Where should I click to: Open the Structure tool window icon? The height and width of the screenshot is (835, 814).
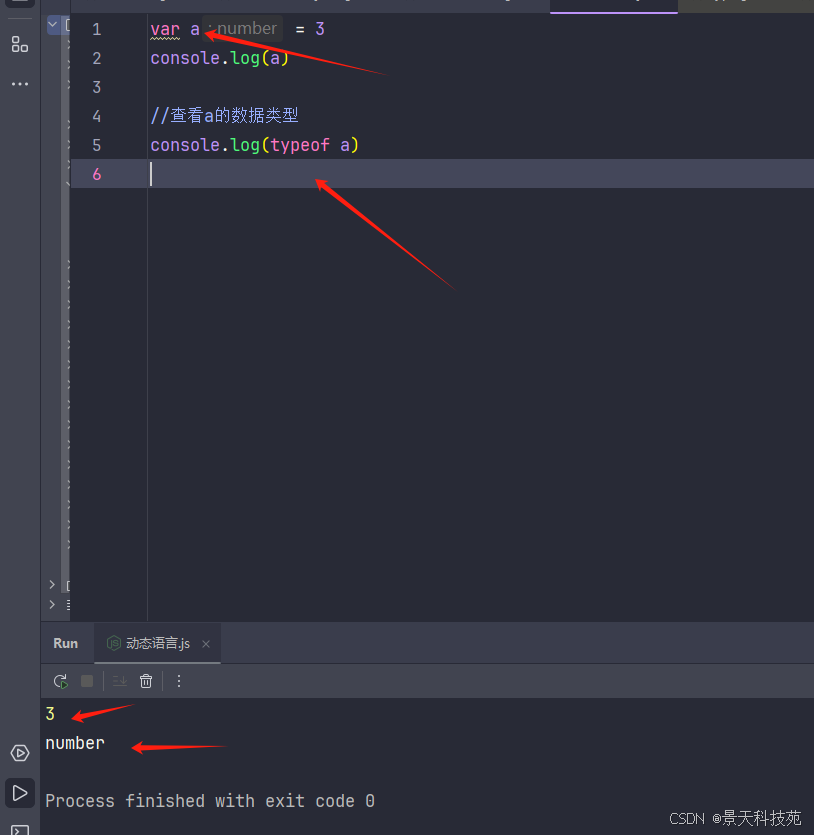click(20, 44)
